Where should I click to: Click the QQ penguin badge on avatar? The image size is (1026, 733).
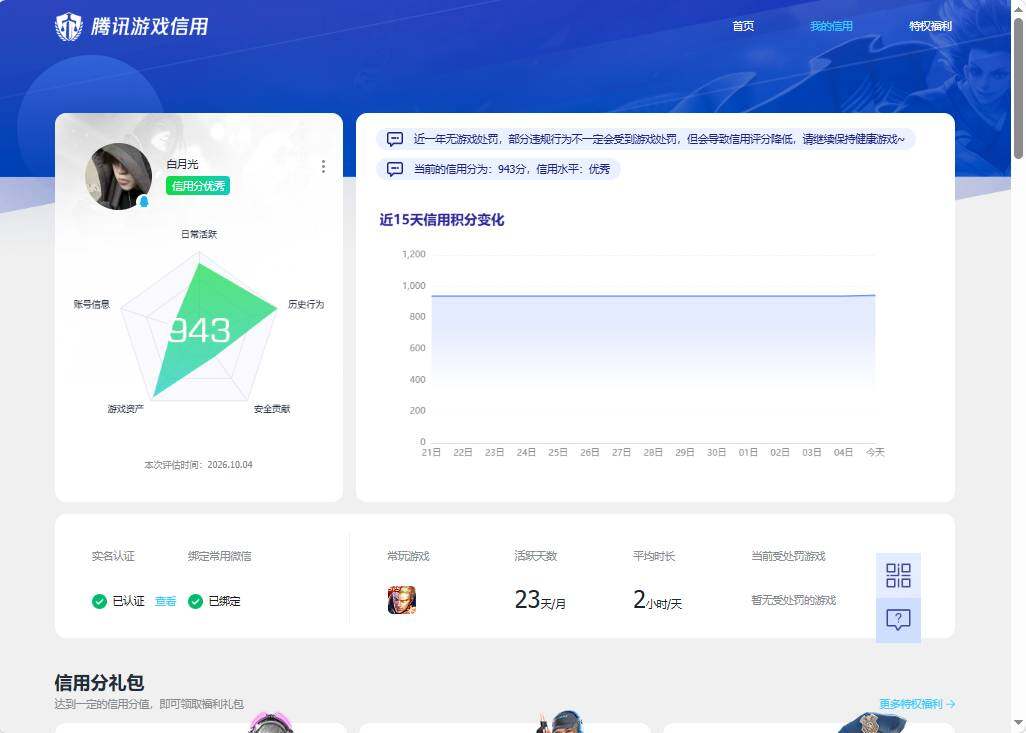click(x=144, y=202)
